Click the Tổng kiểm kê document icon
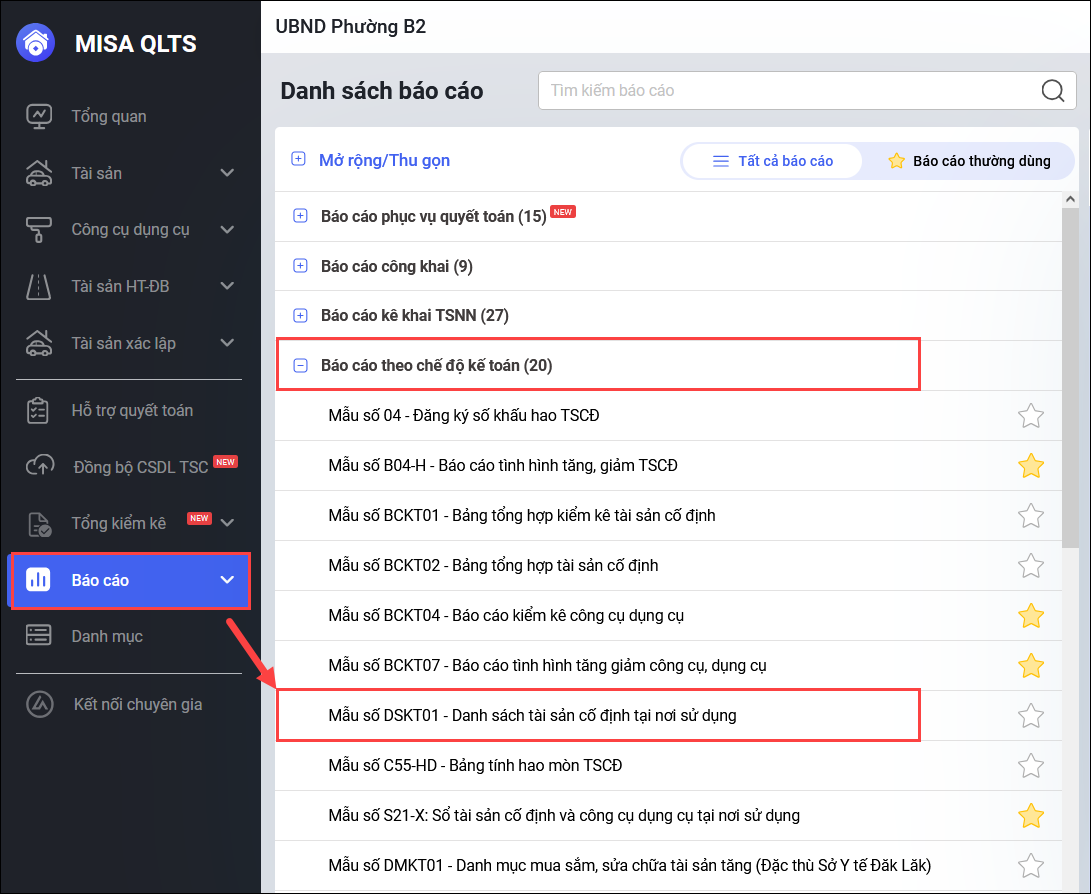 point(40,524)
